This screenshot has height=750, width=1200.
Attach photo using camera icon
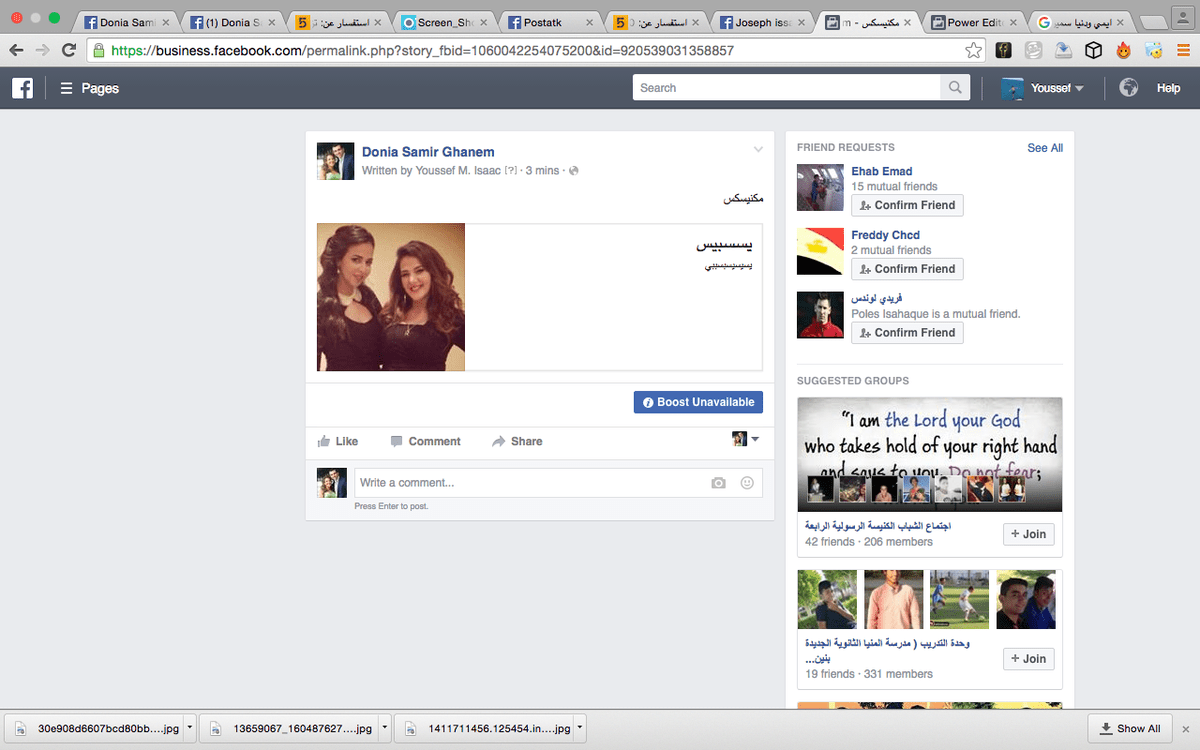click(x=718, y=483)
